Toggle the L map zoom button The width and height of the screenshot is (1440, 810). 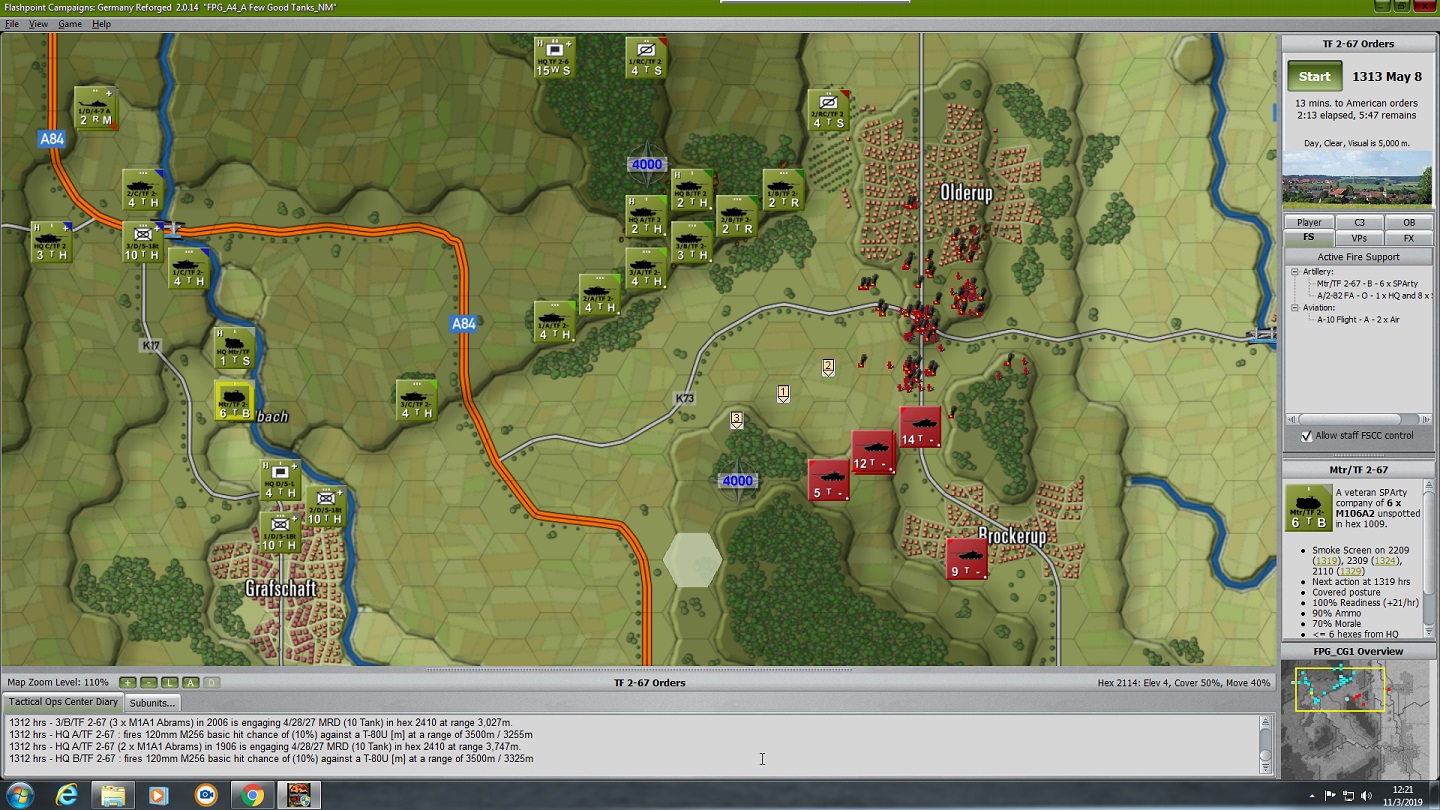click(172, 683)
